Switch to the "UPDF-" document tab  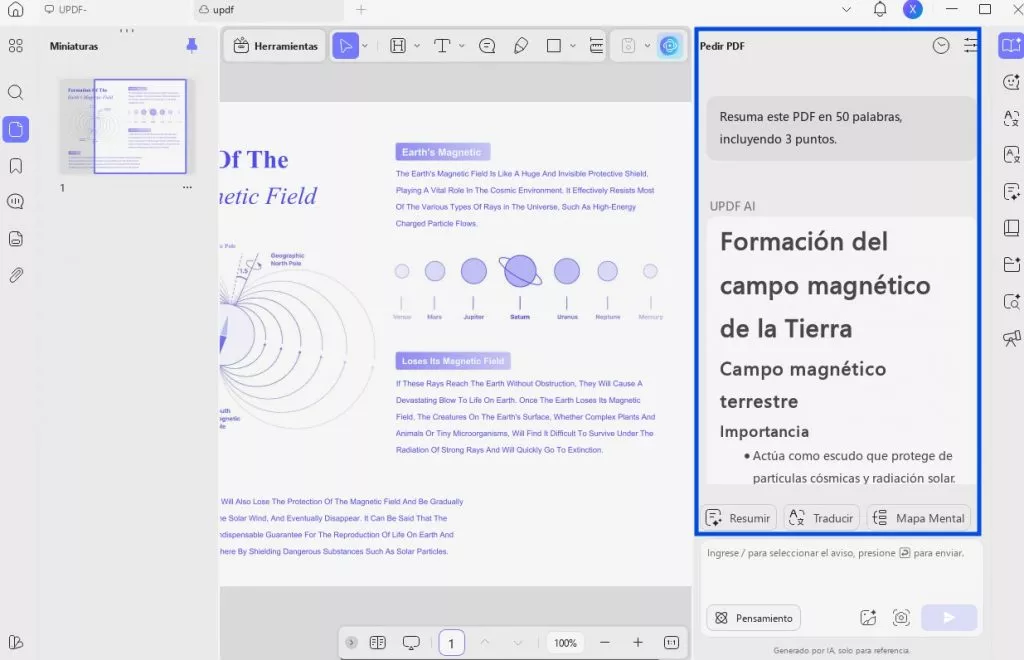(x=65, y=10)
